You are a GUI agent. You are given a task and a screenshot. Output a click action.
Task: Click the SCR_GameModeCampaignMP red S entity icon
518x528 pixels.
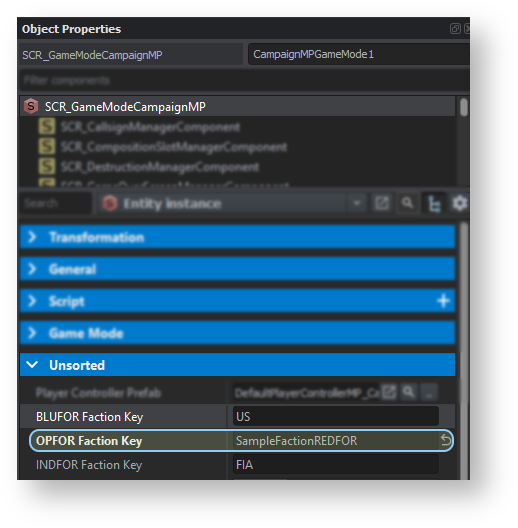click(x=31, y=106)
